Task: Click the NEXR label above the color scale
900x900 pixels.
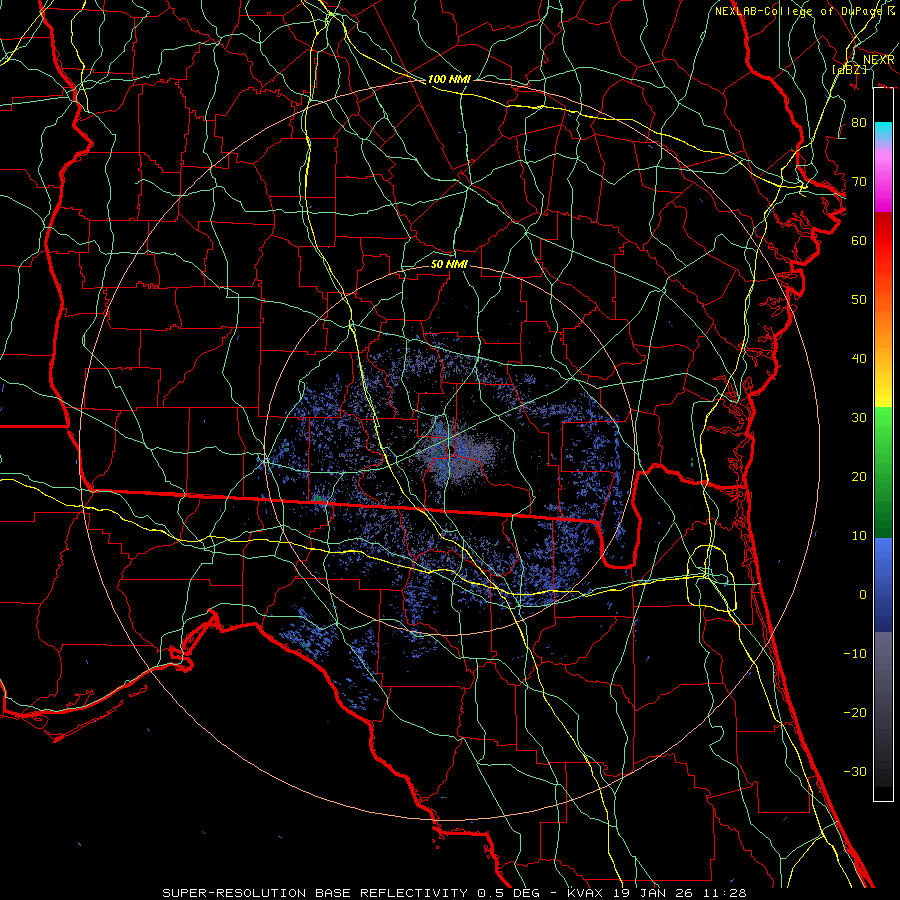Action: pyautogui.click(x=879, y=60)
